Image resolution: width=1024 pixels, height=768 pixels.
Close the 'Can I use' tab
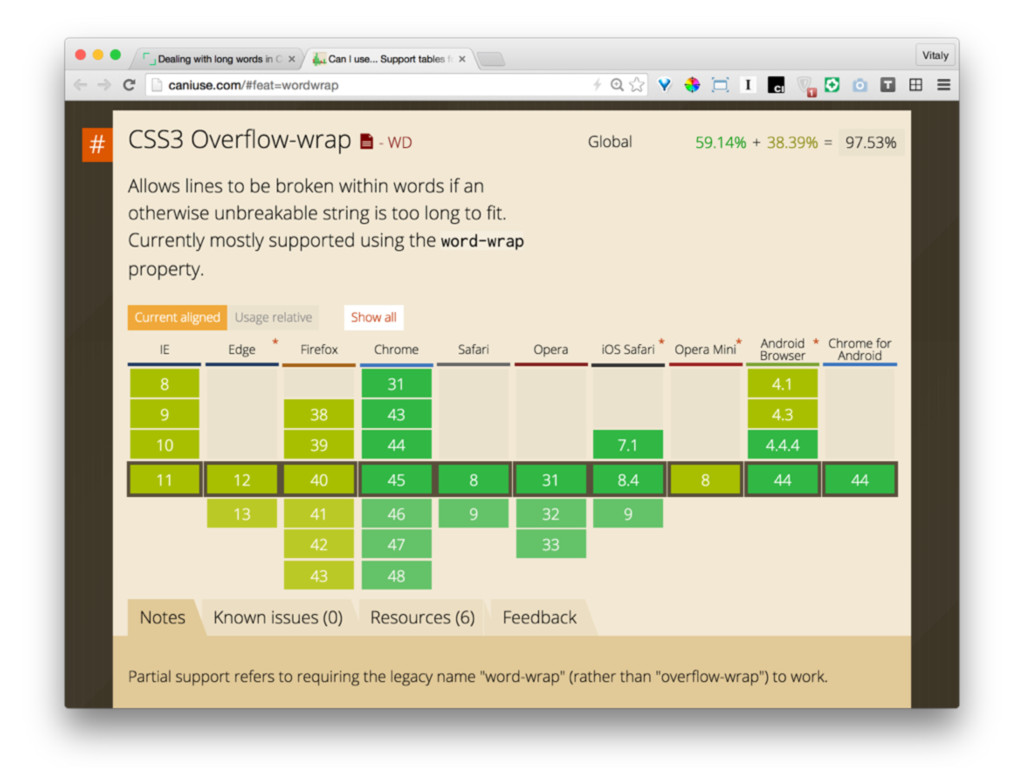point(462,59)
